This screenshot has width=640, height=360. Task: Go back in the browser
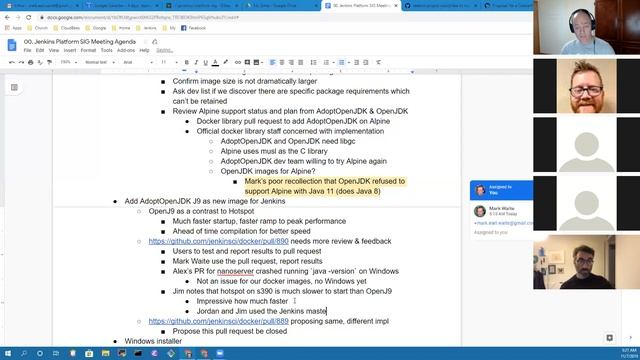pyautogui.click(x=7, y=18)
